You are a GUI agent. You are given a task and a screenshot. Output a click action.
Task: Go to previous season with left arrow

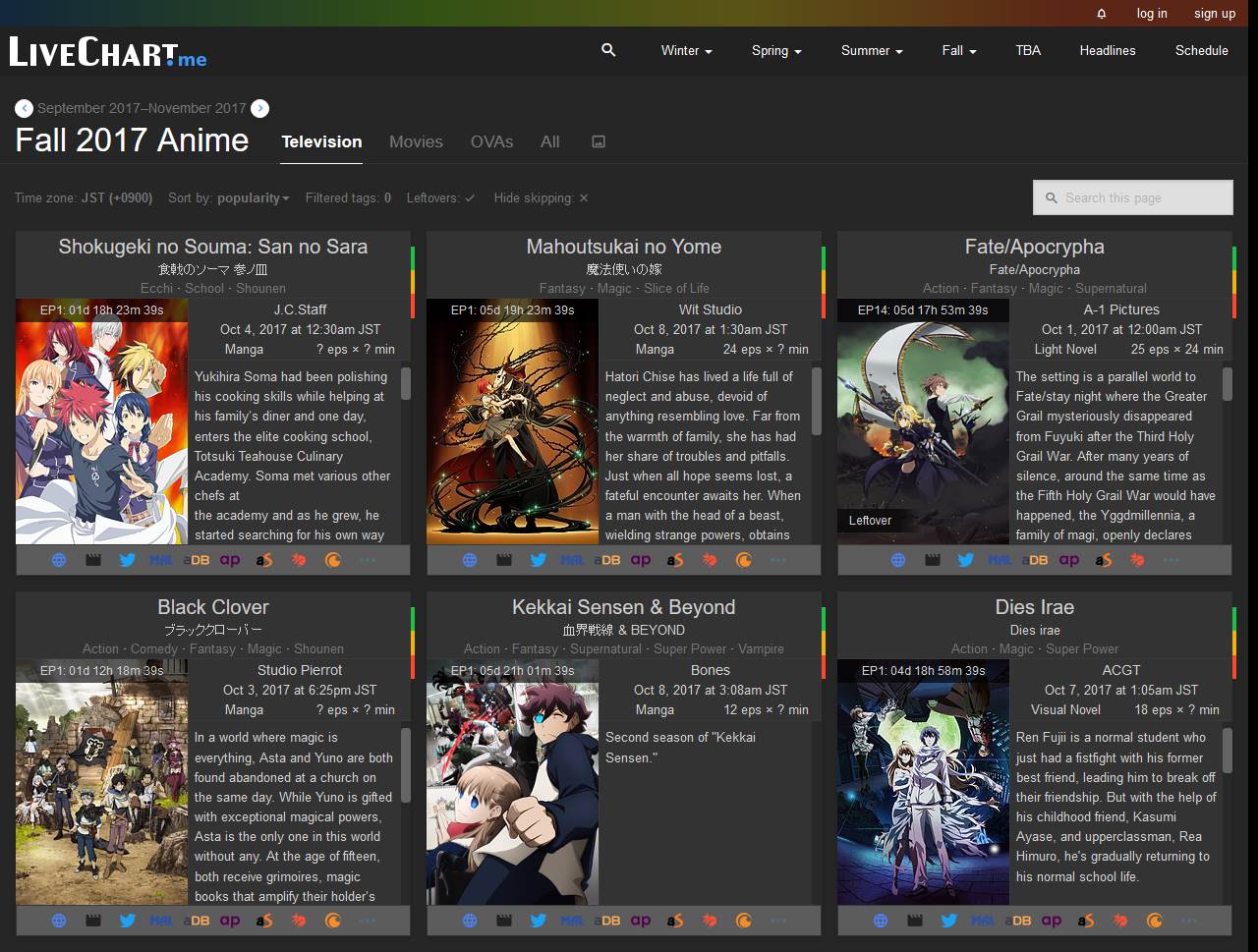(x=24, y=108)
